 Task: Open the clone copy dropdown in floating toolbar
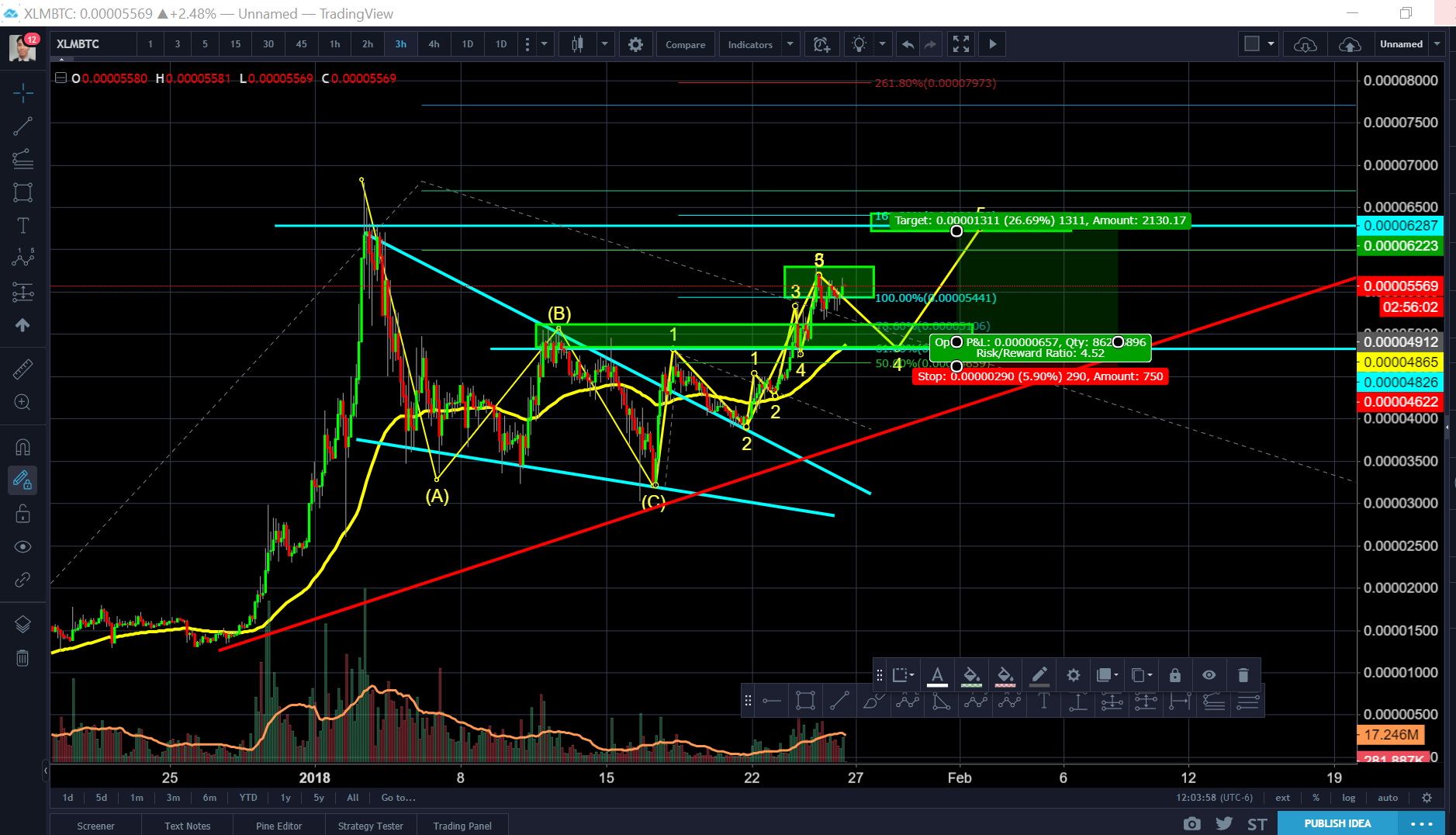(1142, 675)
